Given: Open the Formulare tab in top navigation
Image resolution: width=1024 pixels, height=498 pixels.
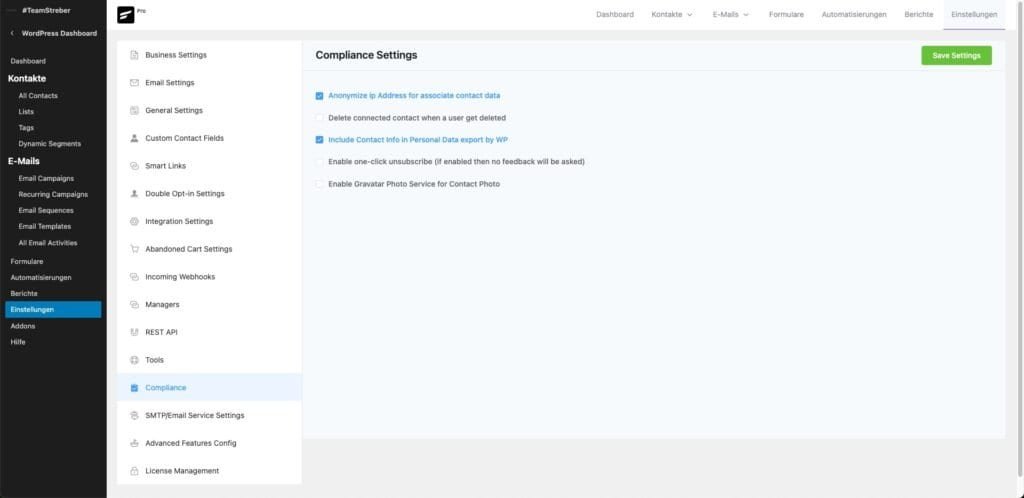Looking at the screenshot, I should click(x=786, y=14).
